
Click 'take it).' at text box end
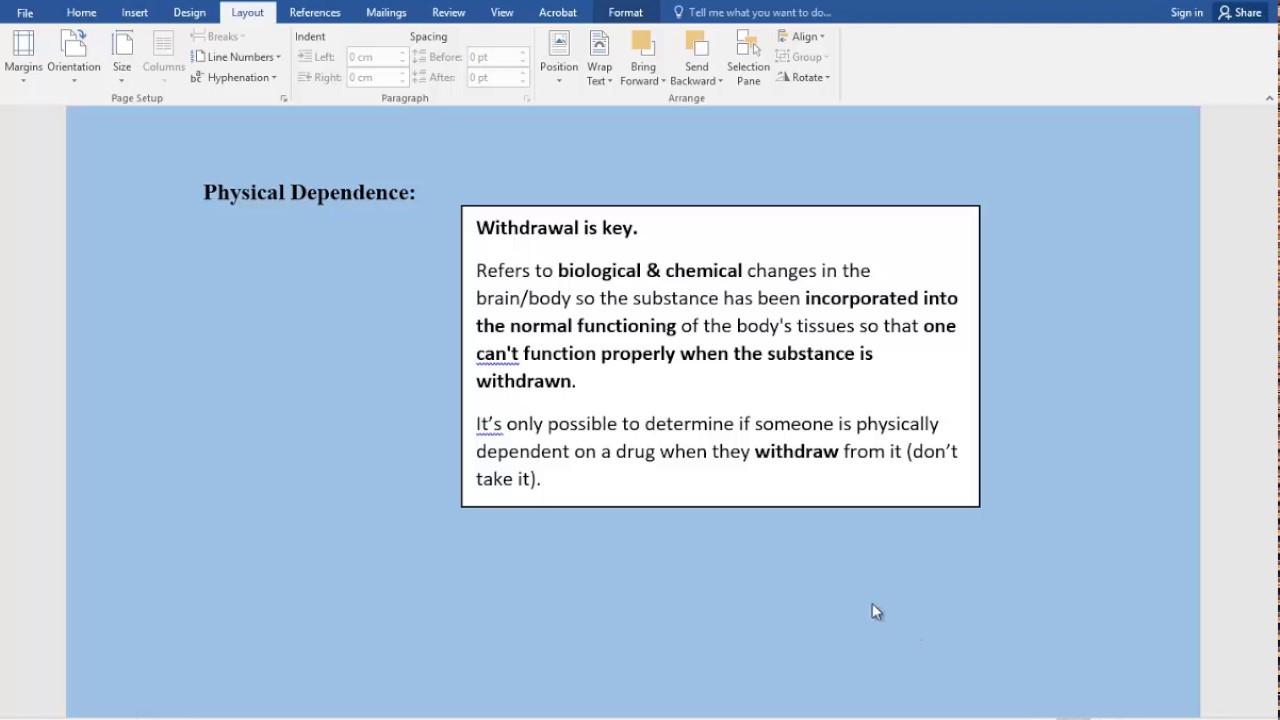click(x=508, y=479)
